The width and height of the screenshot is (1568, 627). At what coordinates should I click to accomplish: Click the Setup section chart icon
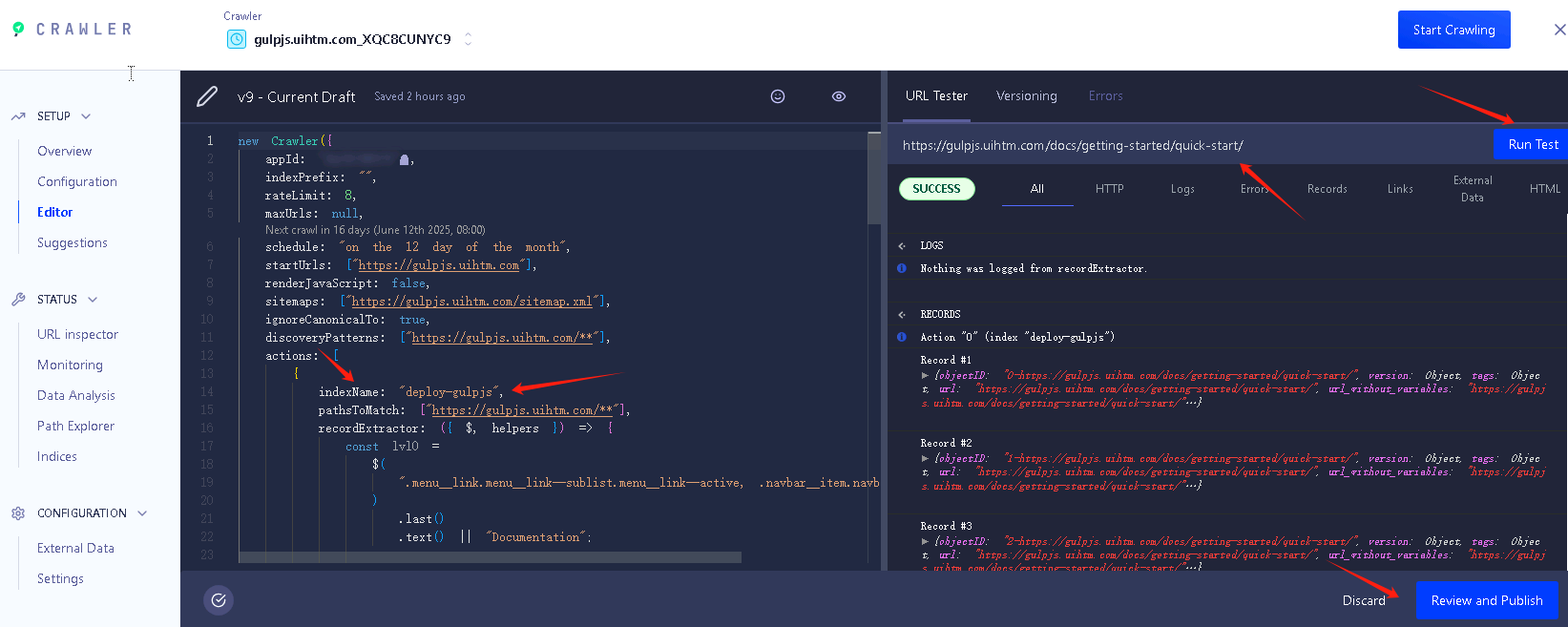click(18, 116)
